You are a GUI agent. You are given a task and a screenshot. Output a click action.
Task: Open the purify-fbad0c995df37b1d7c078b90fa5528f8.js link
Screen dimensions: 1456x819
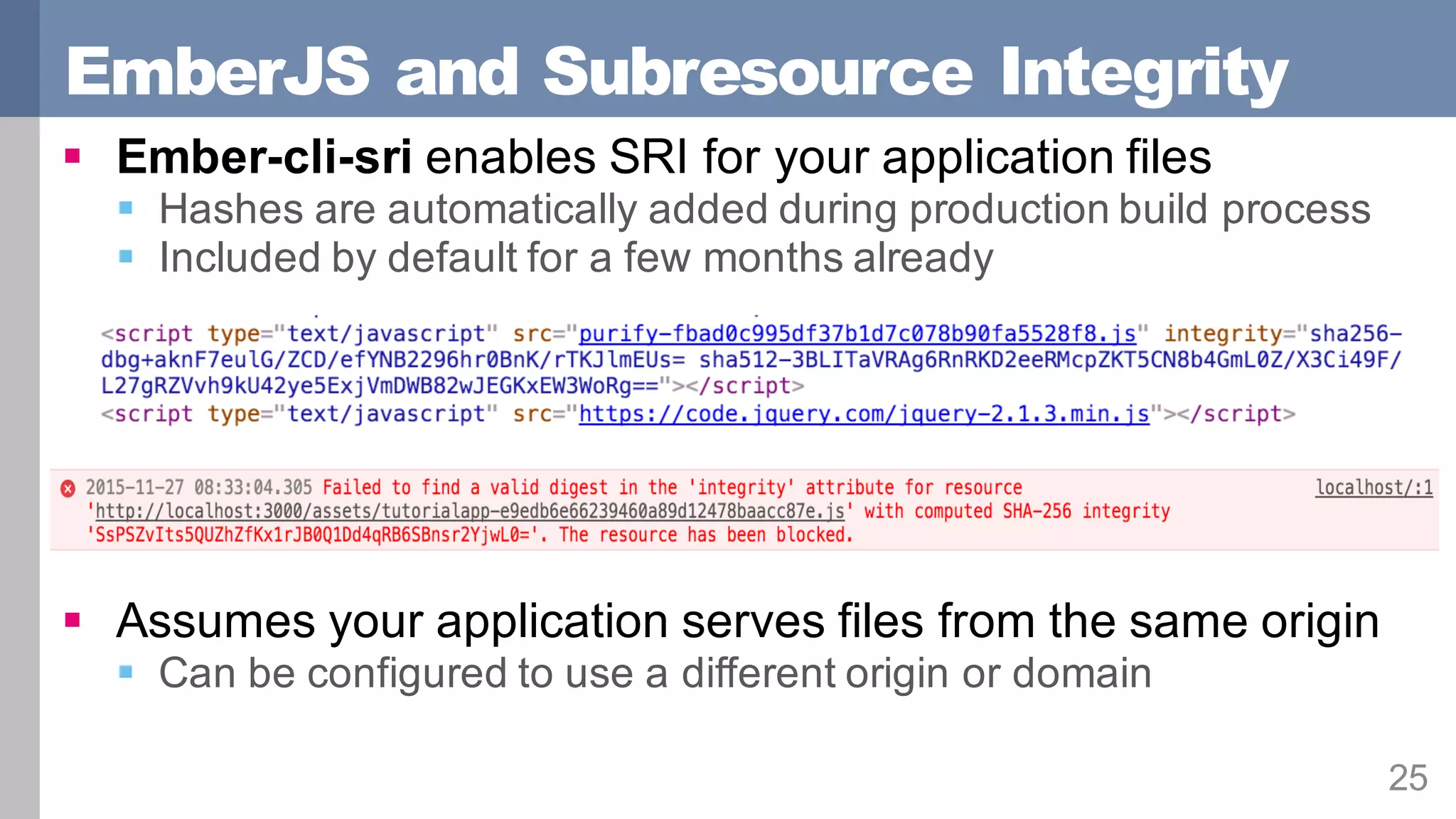click(x=857, y=333)
